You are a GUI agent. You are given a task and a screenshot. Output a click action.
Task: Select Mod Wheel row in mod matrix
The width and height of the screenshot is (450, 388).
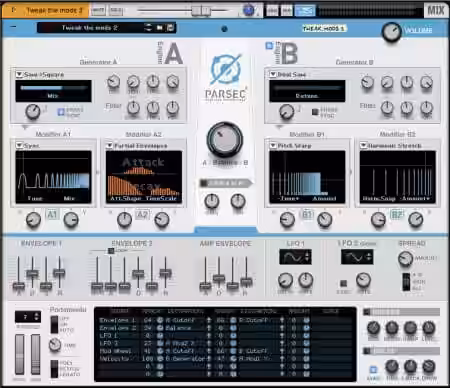click(225, 351)
